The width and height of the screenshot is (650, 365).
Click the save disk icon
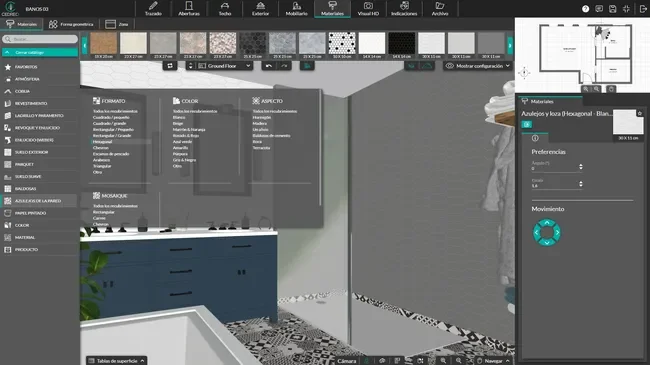point(613,9)
